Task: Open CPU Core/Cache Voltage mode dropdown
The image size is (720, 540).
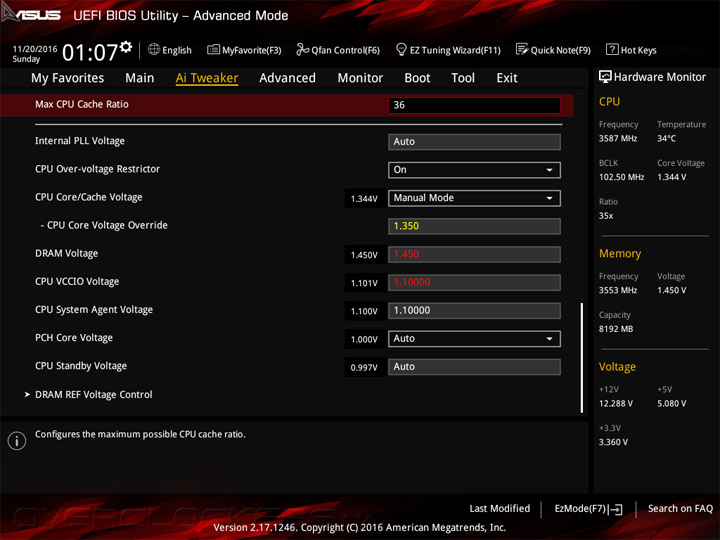Action: point(474,198)
